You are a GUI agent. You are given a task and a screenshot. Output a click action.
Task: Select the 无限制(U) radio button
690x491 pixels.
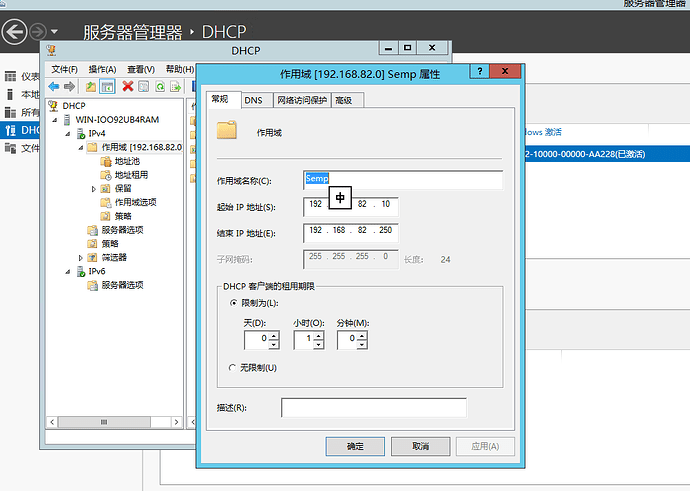pos(232,367)
